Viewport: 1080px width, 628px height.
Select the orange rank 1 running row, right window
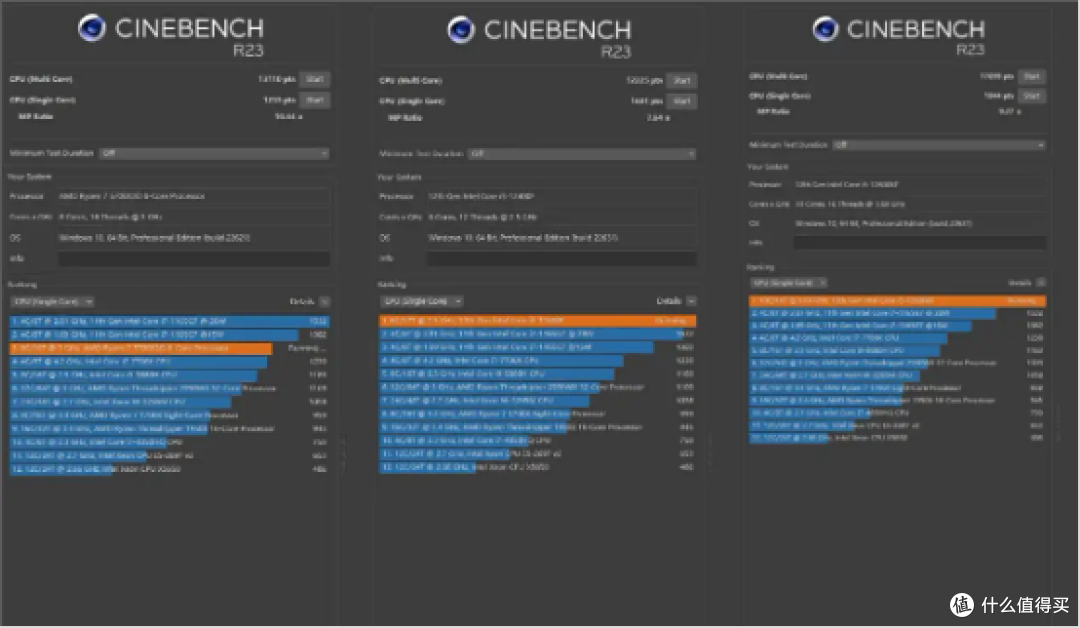[x=897, y=301]
